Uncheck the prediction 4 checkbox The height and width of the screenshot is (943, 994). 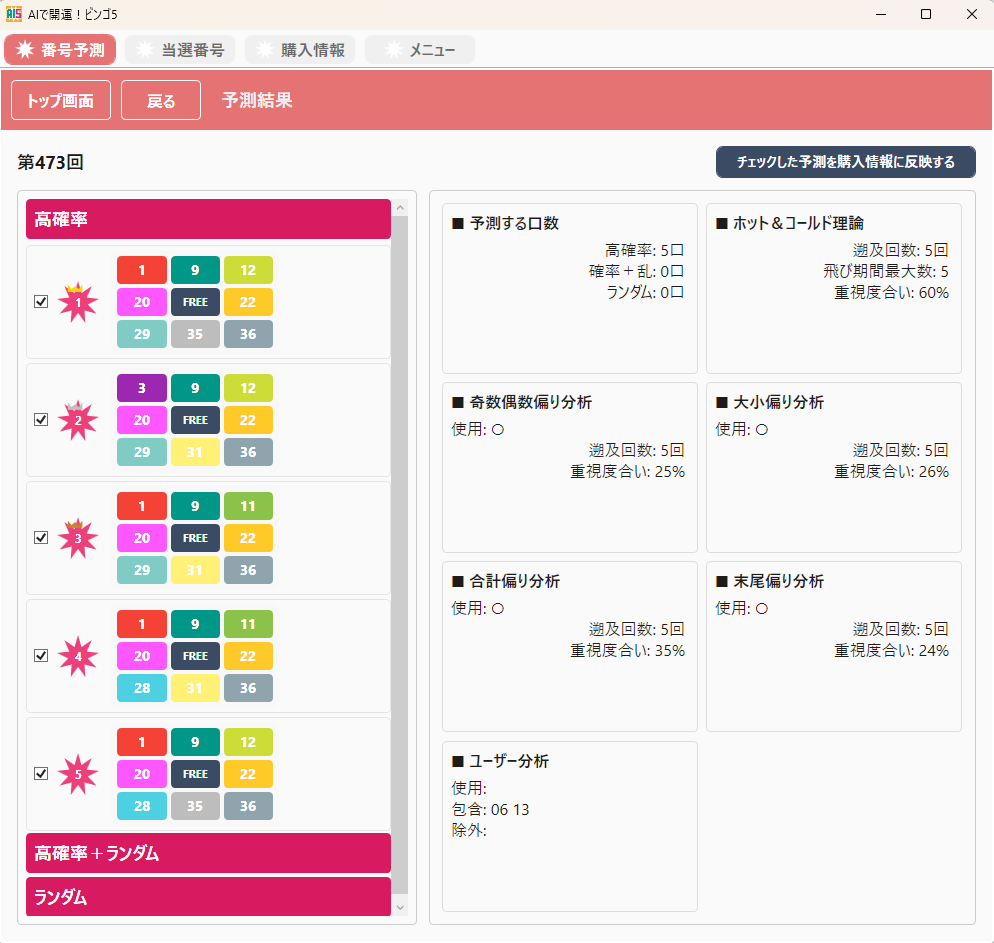41,655
